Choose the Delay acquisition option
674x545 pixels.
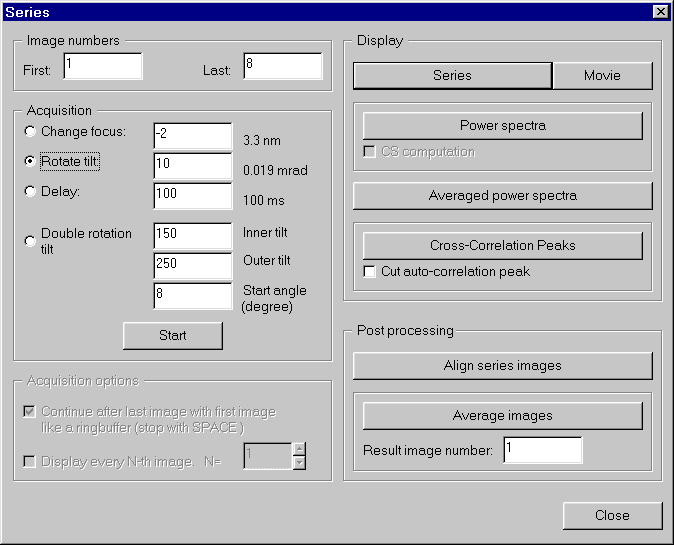pos(31,191)
